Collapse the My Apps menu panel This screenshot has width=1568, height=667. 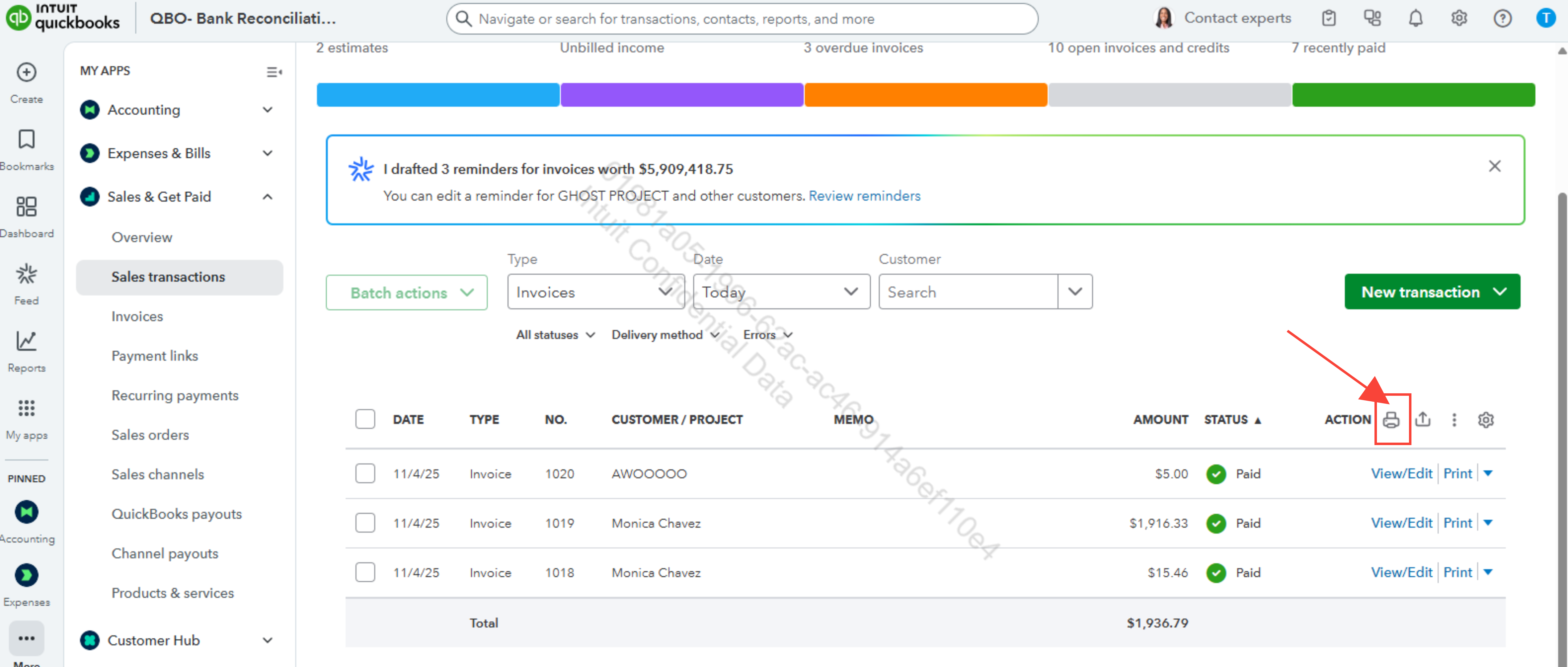(x=274, y=72)
